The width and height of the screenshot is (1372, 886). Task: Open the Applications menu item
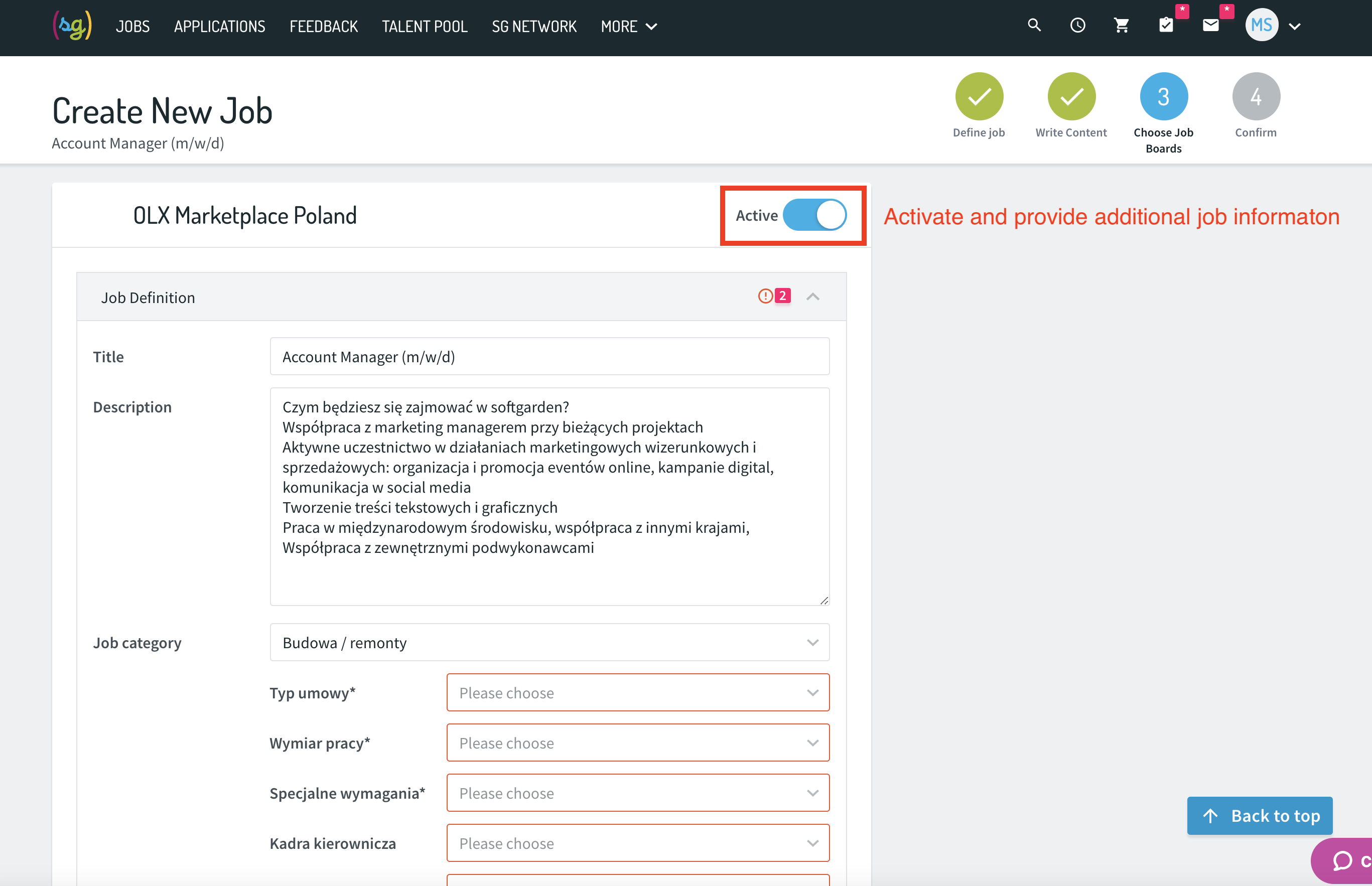[x=220, y=27]
